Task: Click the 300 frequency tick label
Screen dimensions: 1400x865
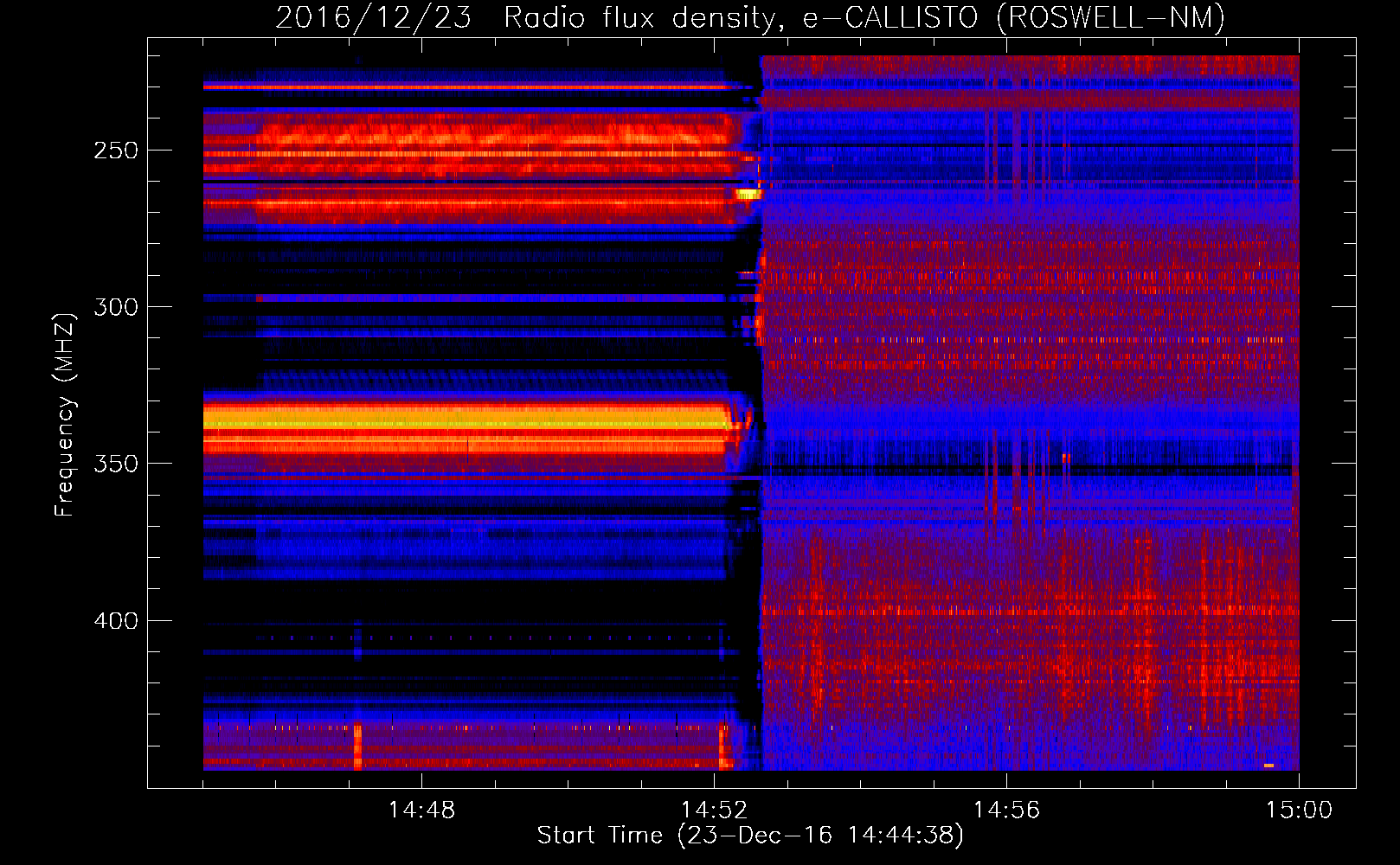Action: pyautogui.click(x=116, y=307)
